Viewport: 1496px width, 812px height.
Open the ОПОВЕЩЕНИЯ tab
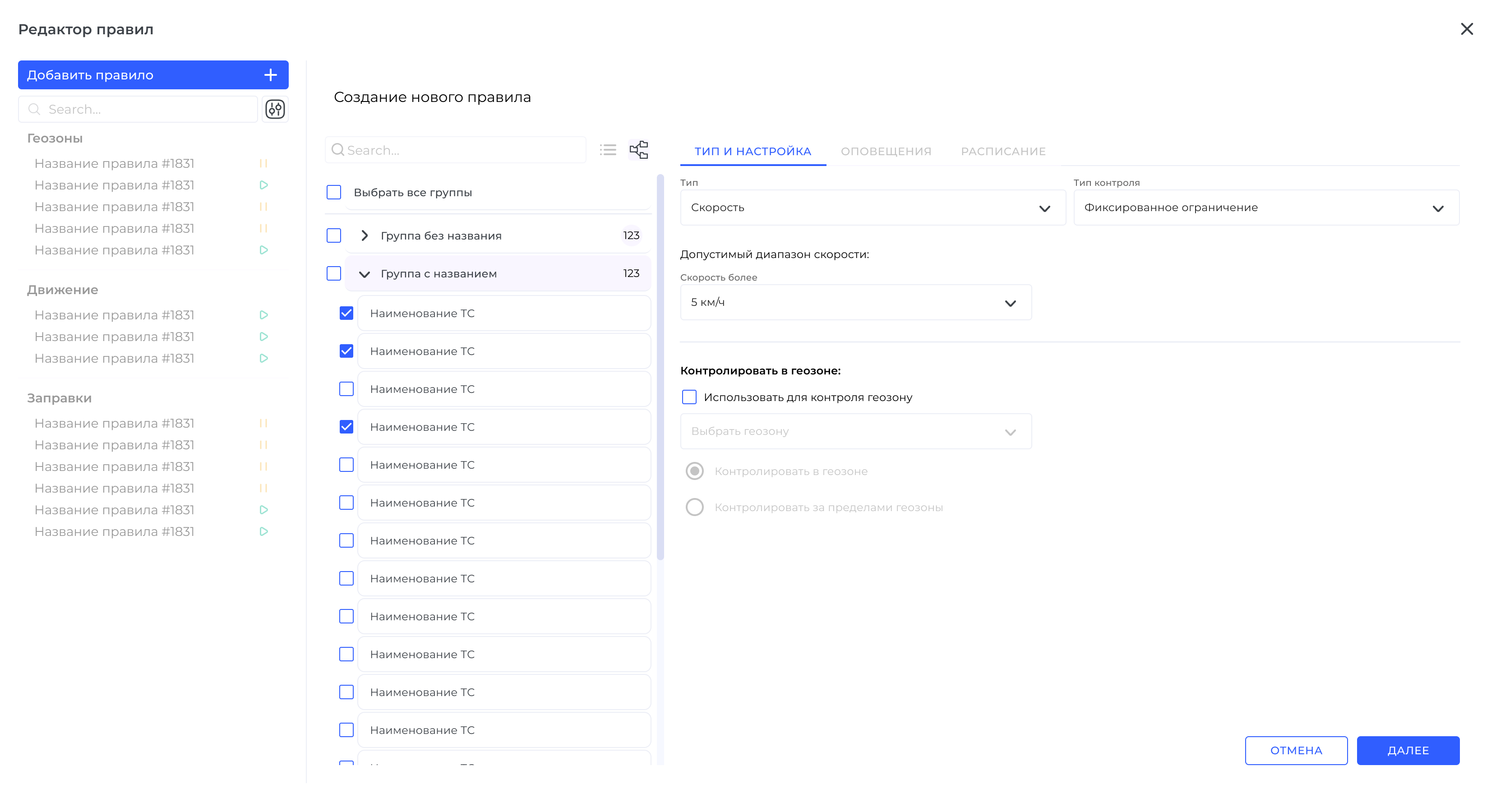tap(886, 152)
